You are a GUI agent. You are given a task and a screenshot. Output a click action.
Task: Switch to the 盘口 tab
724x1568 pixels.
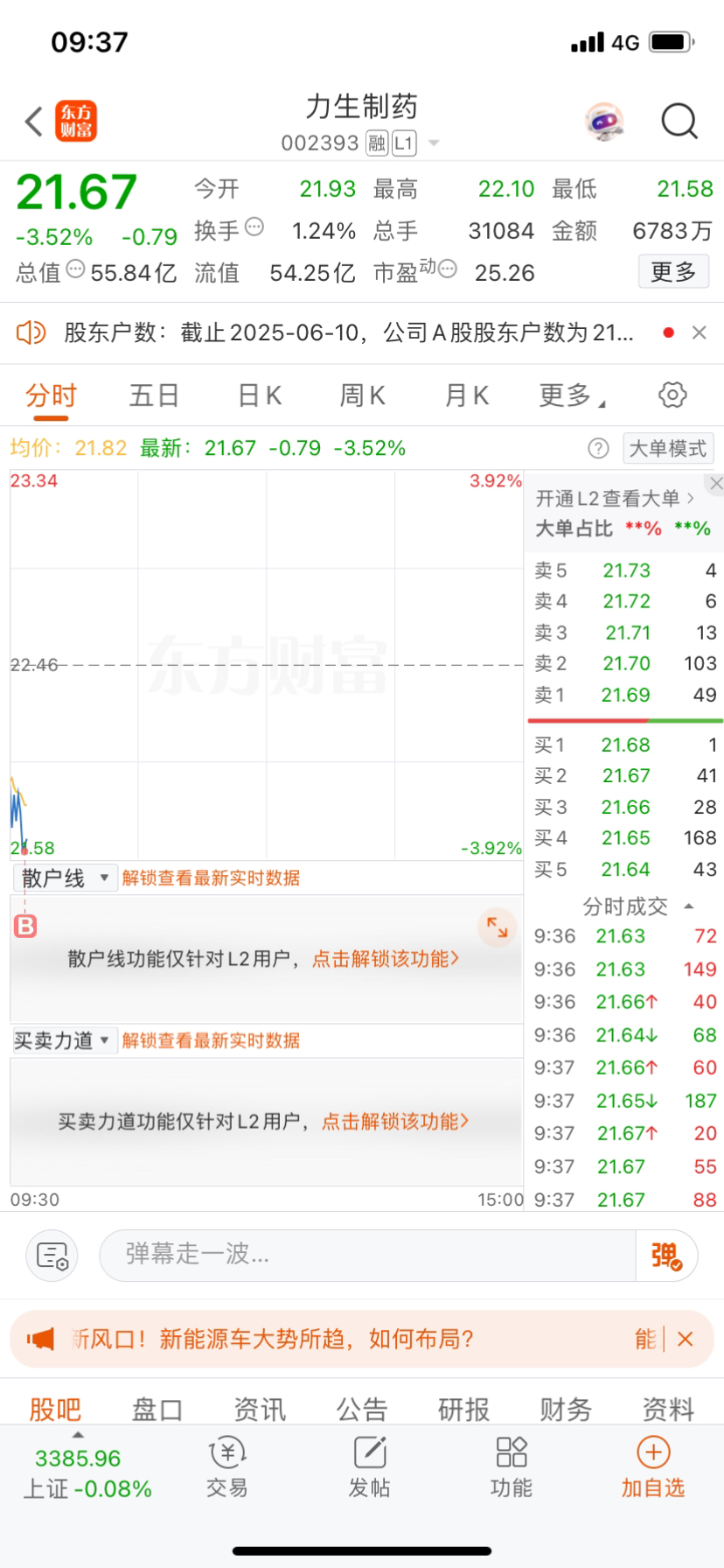coord(157,1409)
